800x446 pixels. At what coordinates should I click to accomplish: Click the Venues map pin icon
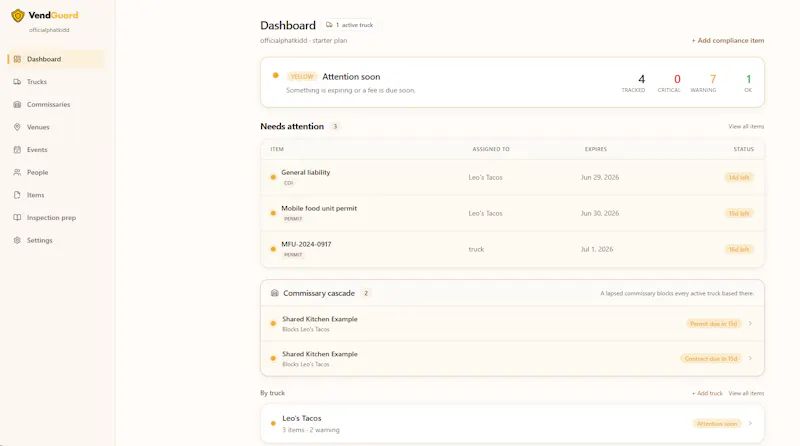coord(17,127)
